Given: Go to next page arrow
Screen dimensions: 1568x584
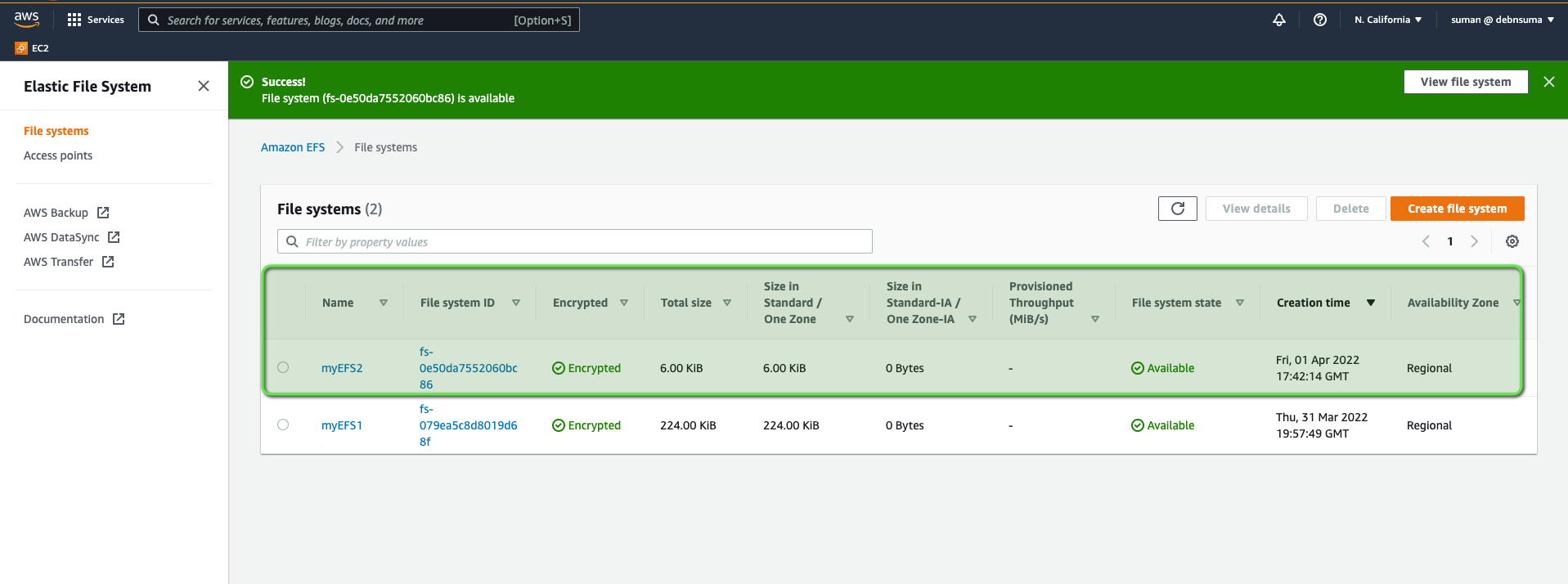Looking at the screenshot, I should pyautogui.click(x=1475, y=241).
